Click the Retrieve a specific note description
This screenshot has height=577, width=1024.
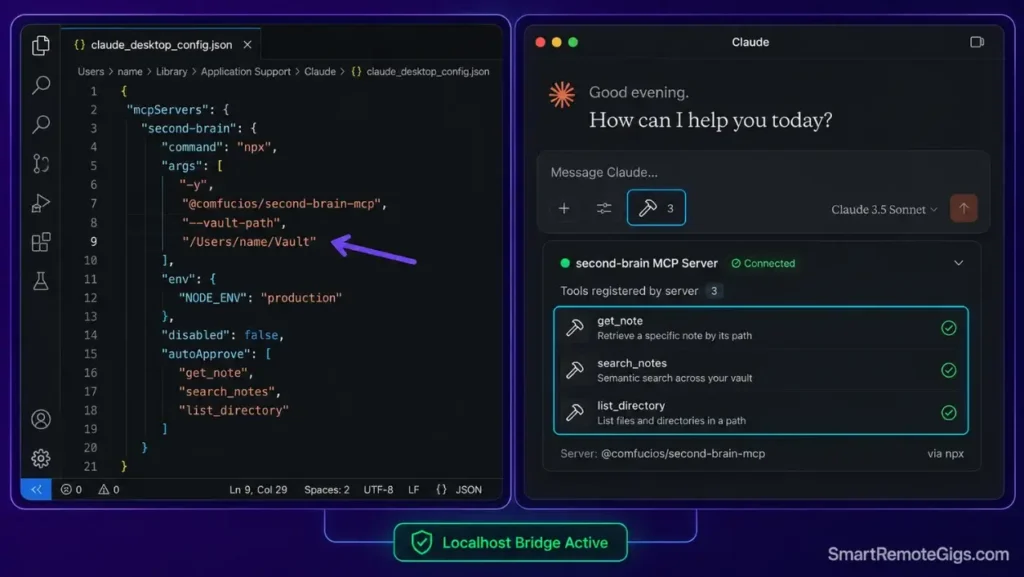pyautogui.click(x=674, y=335)
